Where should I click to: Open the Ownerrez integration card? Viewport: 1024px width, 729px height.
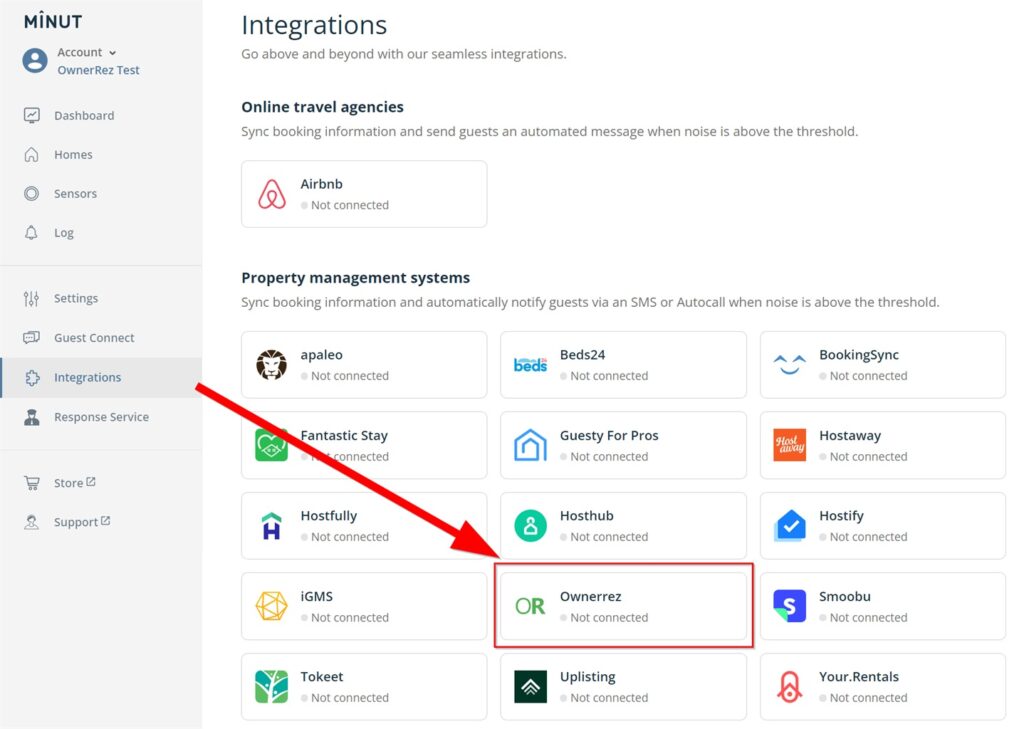623,606
